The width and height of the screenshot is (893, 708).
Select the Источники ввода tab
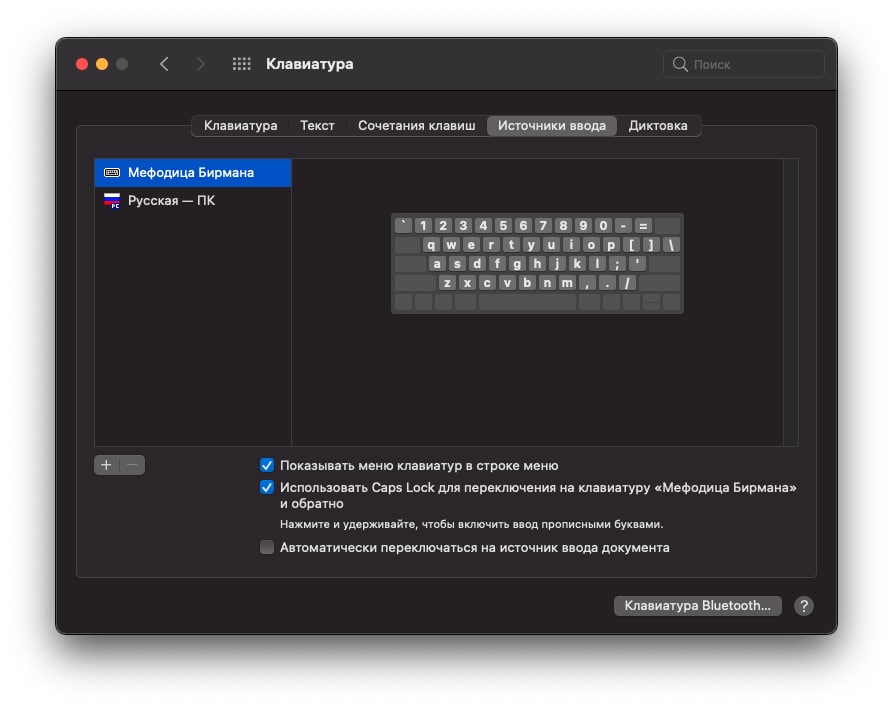coord(552,125)
